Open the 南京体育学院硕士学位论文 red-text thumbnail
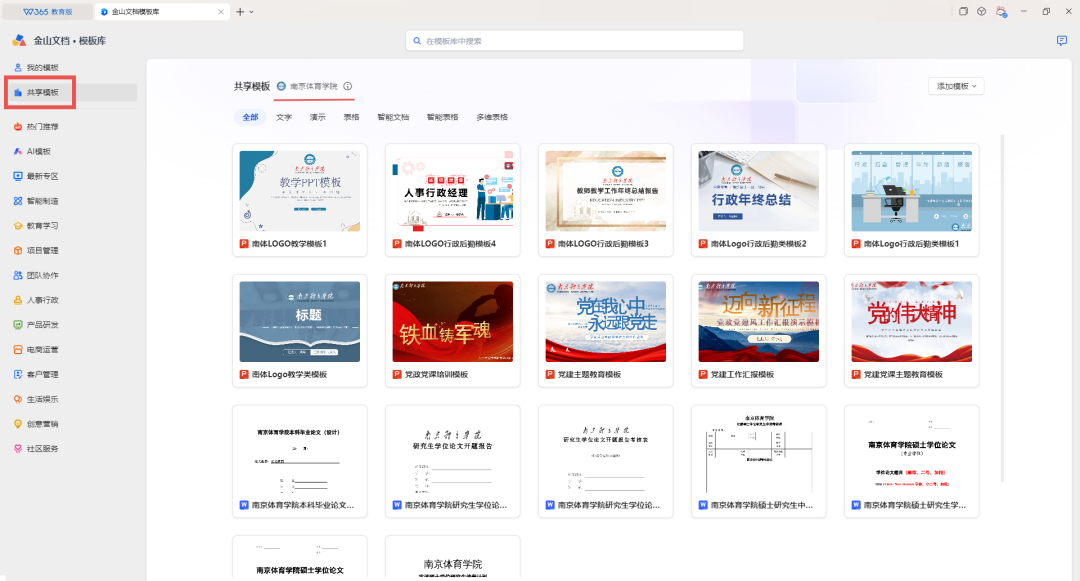 coord(911,452)
